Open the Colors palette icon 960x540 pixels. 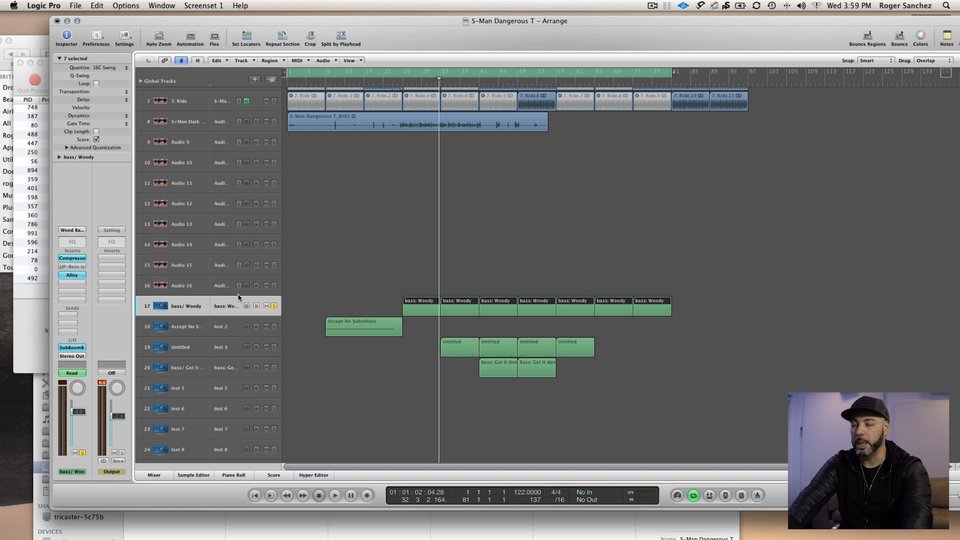(x=920, y=38)
